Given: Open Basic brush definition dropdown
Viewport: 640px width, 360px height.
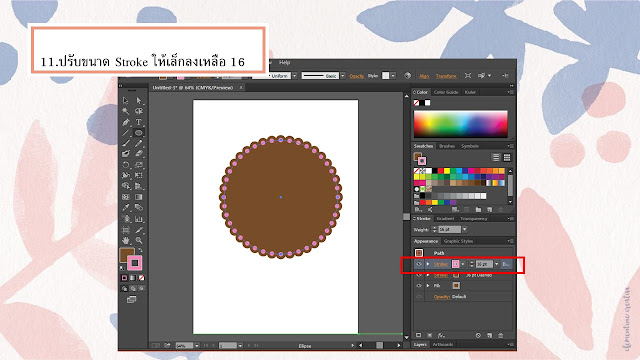Looking at the screenshot, I should pos(342,76).
